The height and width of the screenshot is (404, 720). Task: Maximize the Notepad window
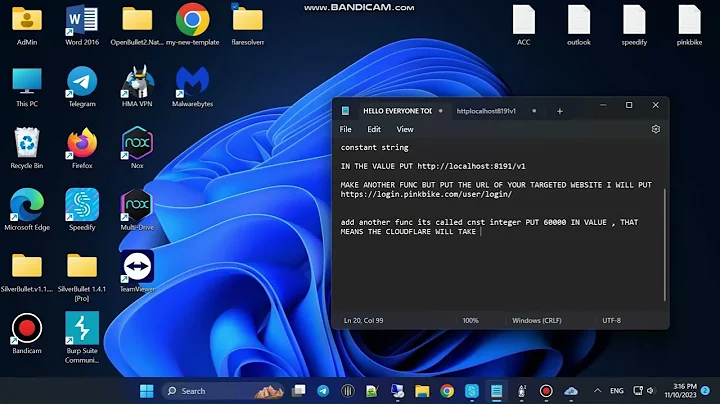629,105
